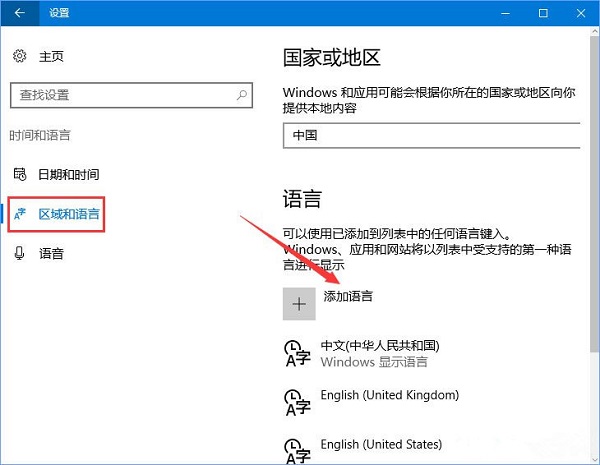Click the scrollbar up arrow
This screenshot has height=465, width=600.
click(594, 31)
